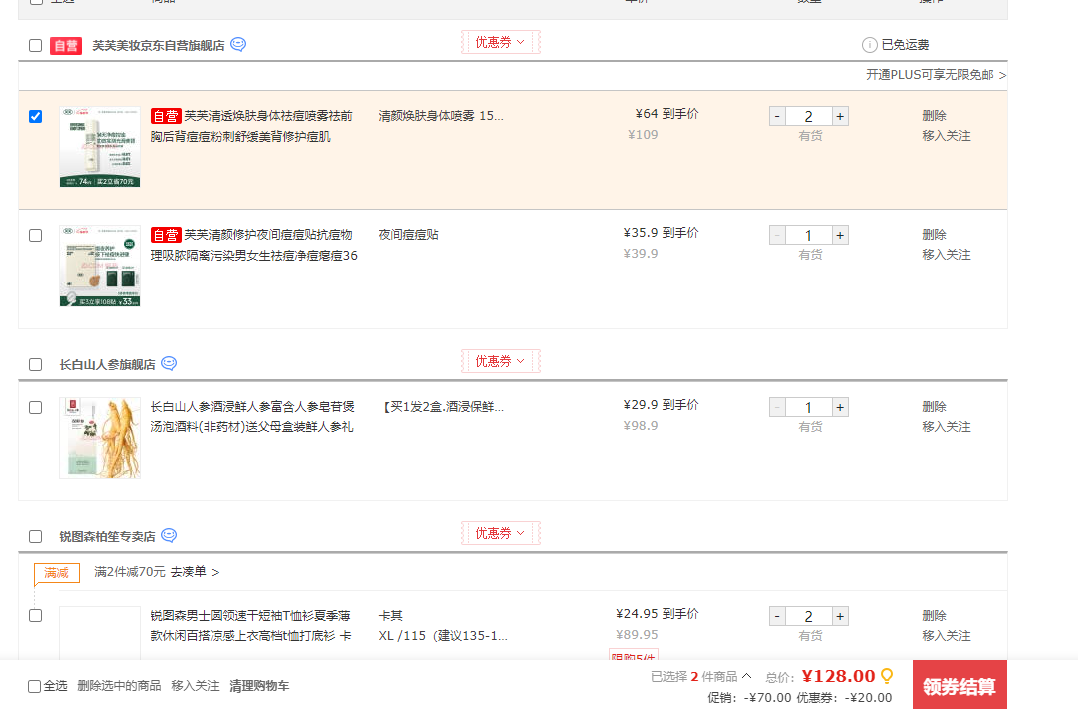Screen dimensions: 1078x709
Task: Open 去凑单 promotion link
Action: click(x=195, y=571)
